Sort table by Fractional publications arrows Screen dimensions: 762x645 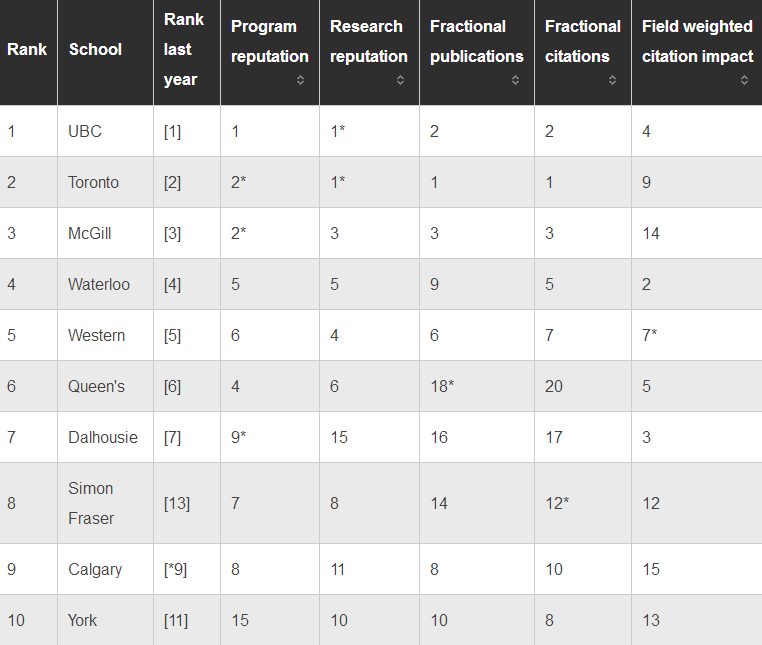pyautogui.click(x=516, y=81)
